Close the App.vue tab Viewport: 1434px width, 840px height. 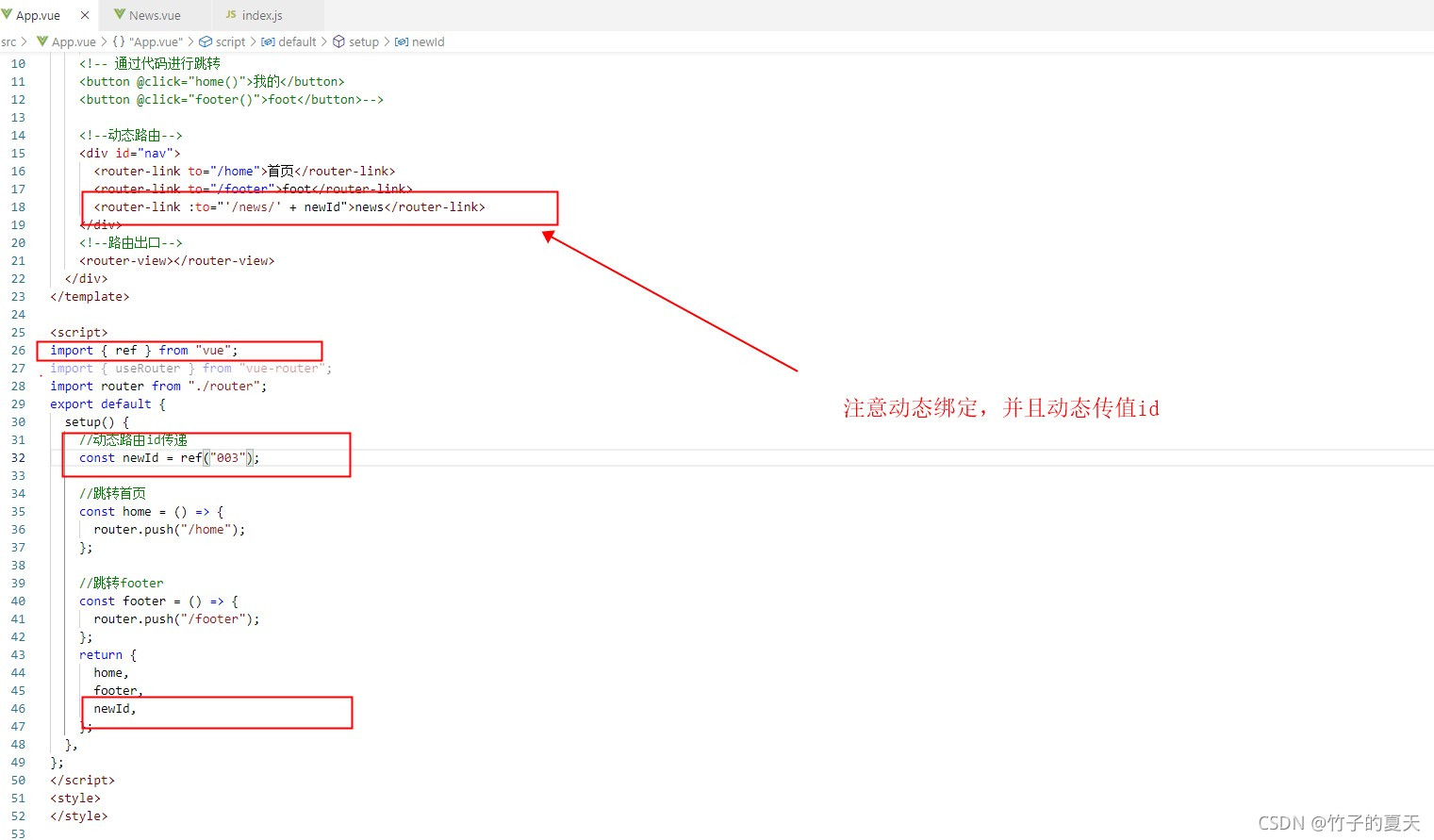pyautogui.click(x=85, y=15)
